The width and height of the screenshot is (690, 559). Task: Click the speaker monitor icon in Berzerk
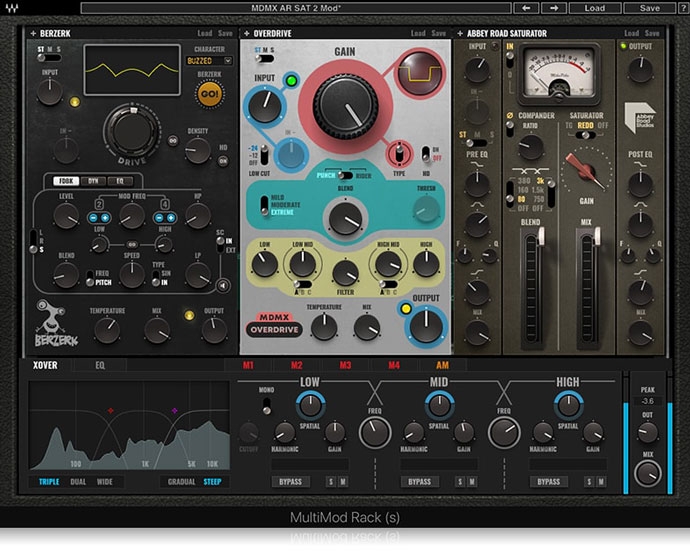click(222, 286)
